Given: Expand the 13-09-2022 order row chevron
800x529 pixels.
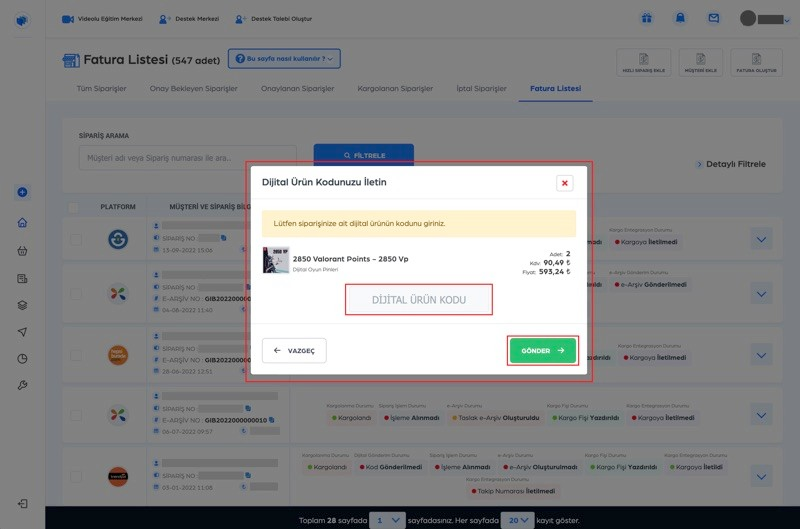Looking at the screenshot, I should [x=761, y=239].
